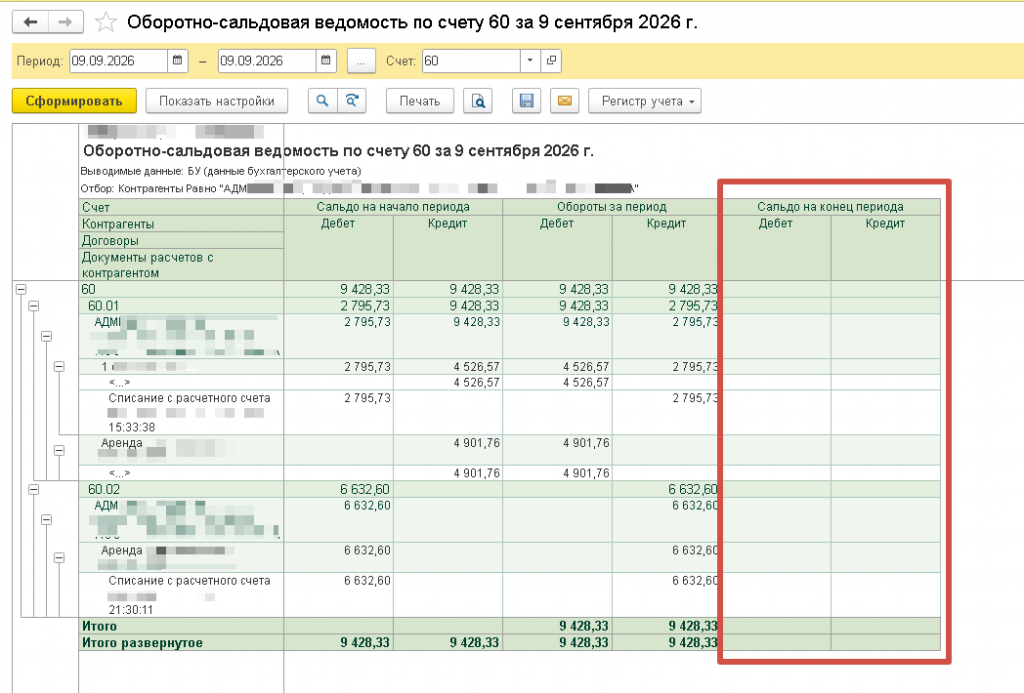The width and height of the screenshot is (1024, 693).
Task: Click the ellipsis period selection button
Action: coord(360,61)
